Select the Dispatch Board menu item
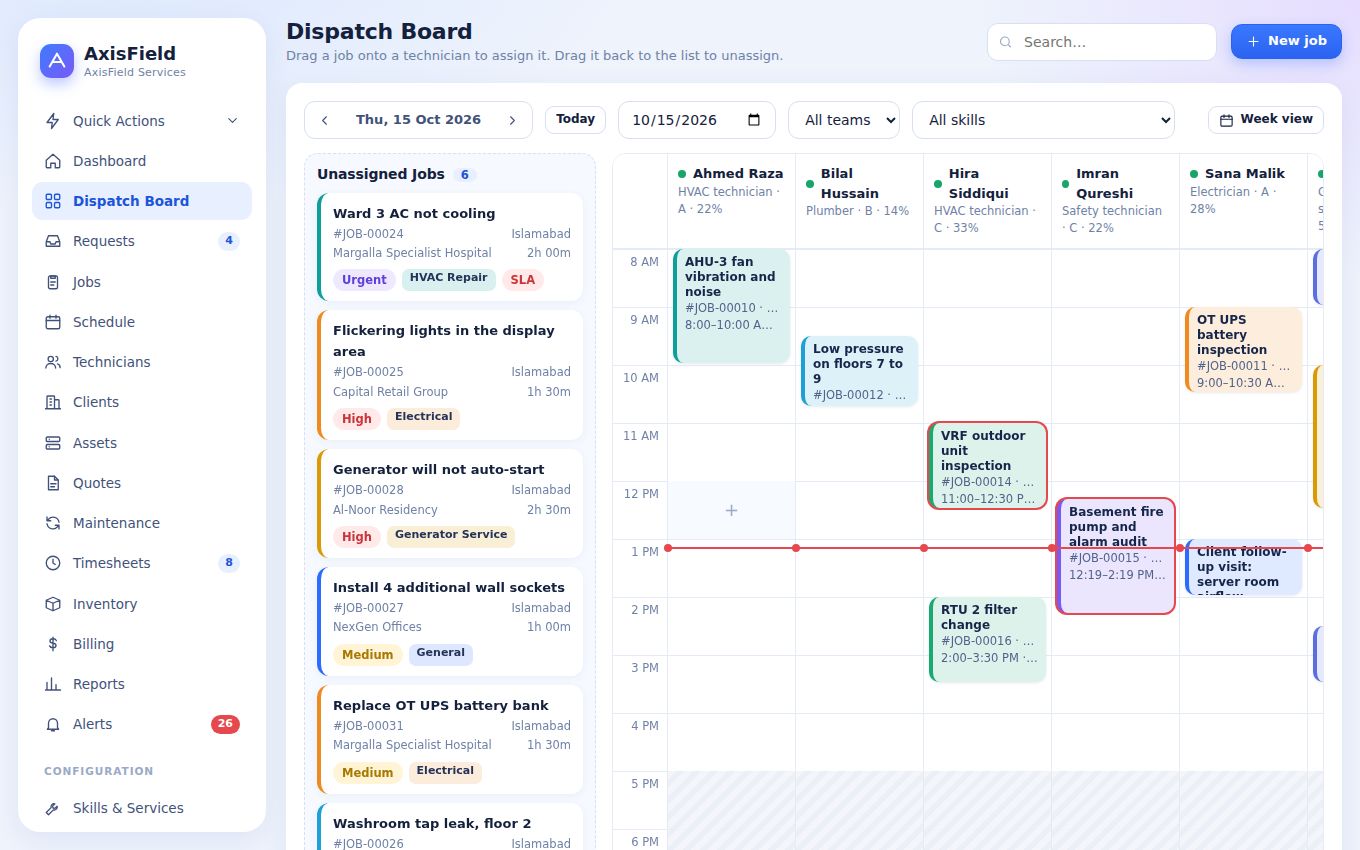The image size is (1360, 850). tap(142, 201)
